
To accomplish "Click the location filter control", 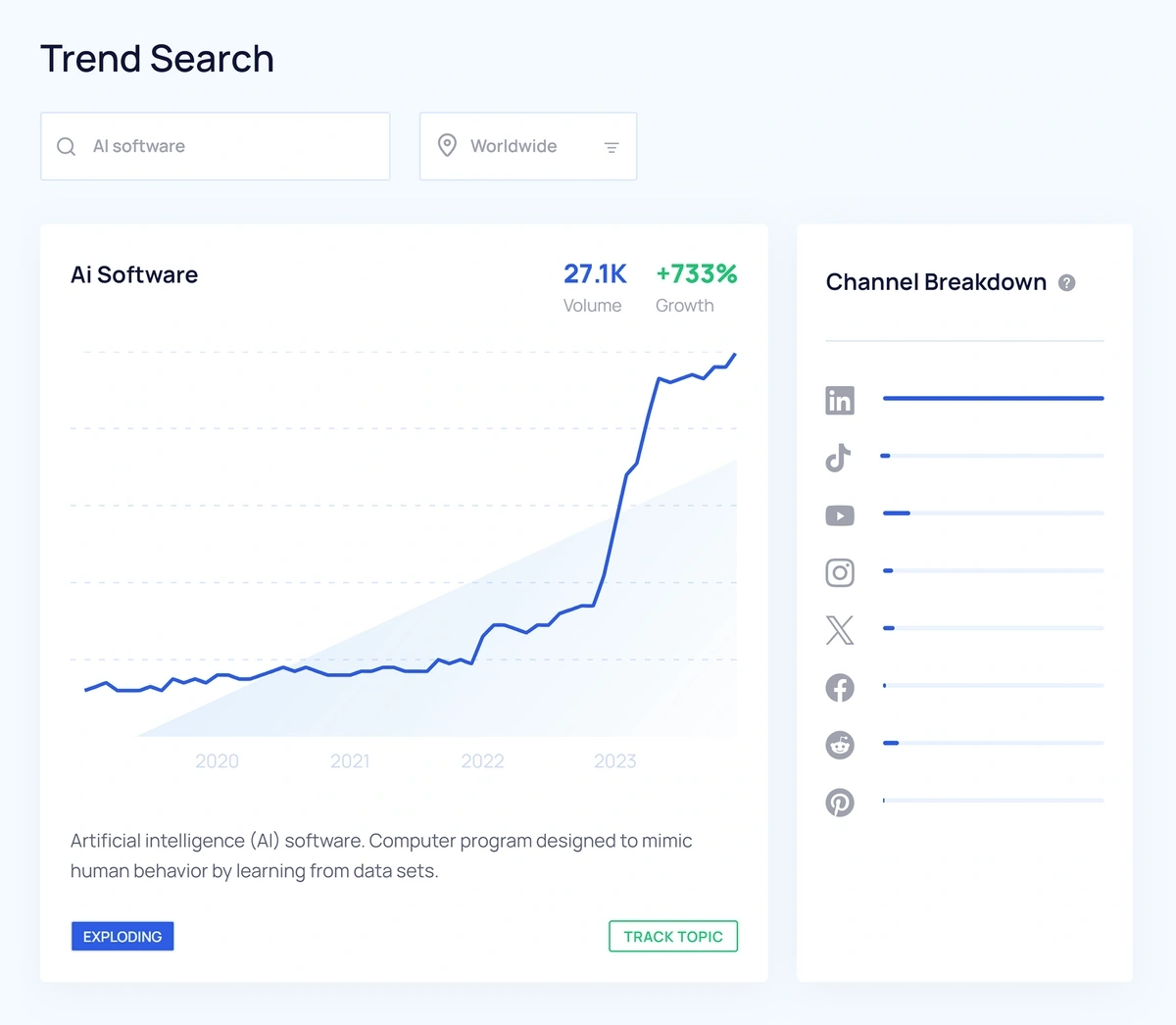I will point(612,147).
